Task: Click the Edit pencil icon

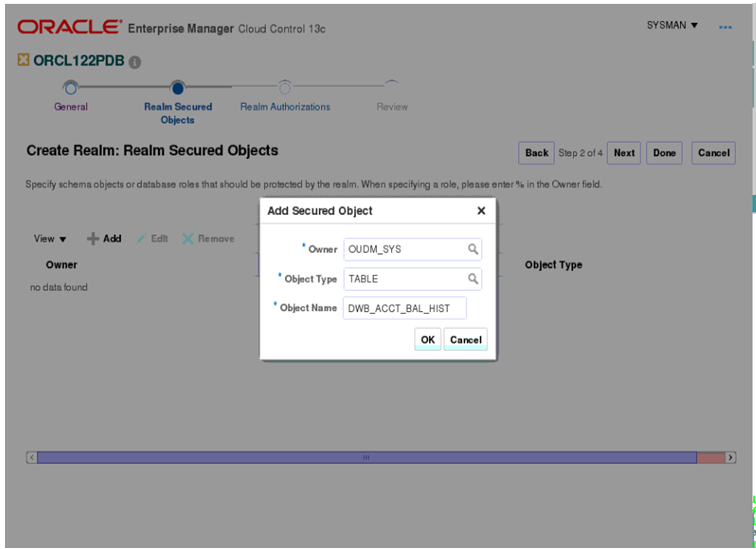Action: 141,239
